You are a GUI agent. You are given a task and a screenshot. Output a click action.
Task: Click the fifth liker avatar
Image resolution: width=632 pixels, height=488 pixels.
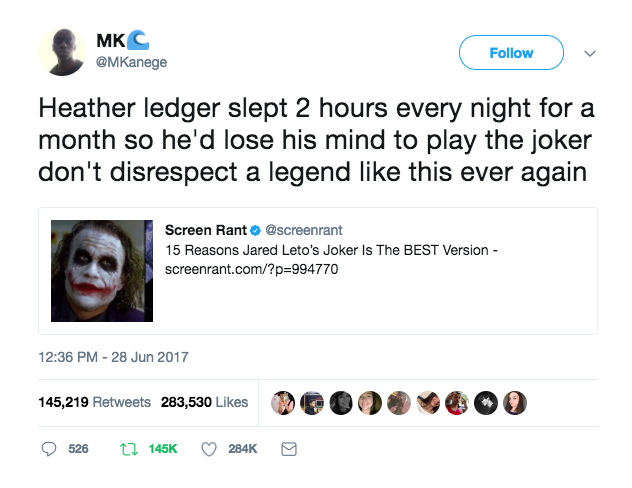point(399,402)
